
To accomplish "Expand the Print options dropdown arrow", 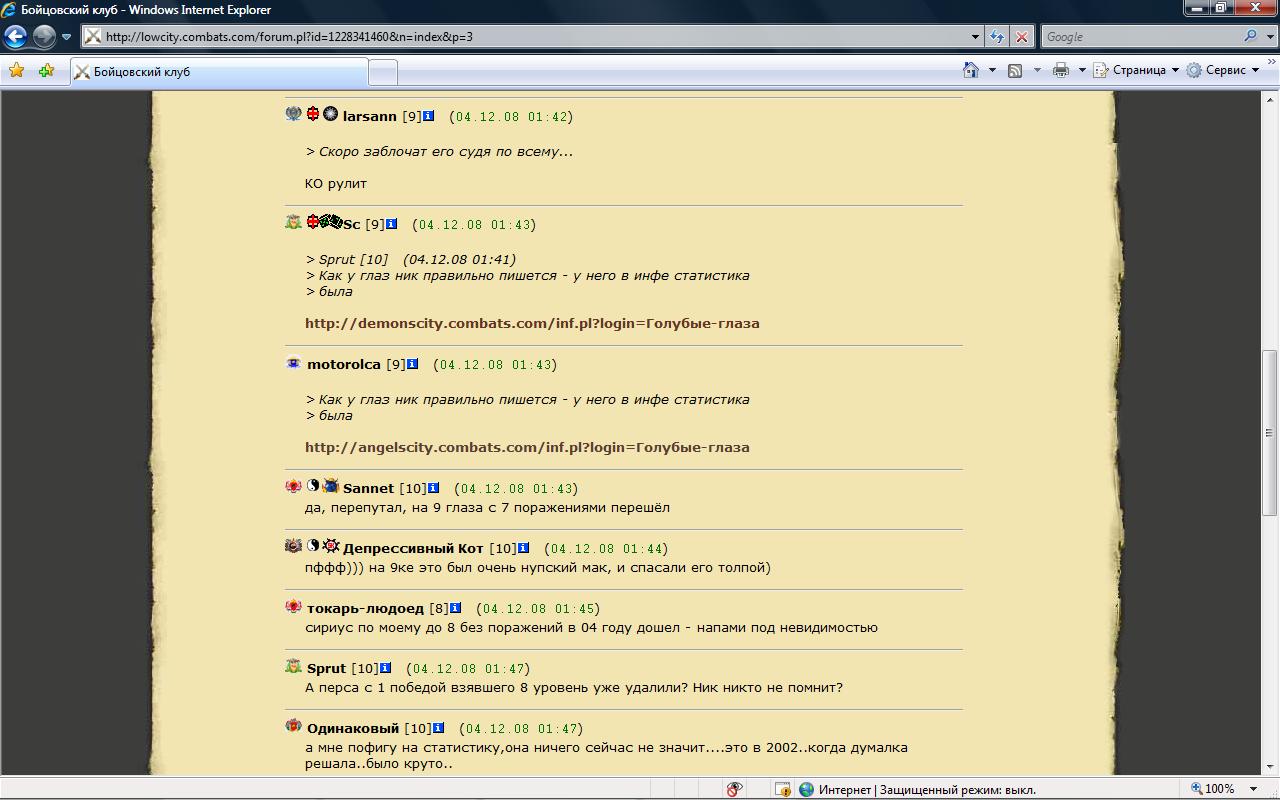I will click(1082, 70).
